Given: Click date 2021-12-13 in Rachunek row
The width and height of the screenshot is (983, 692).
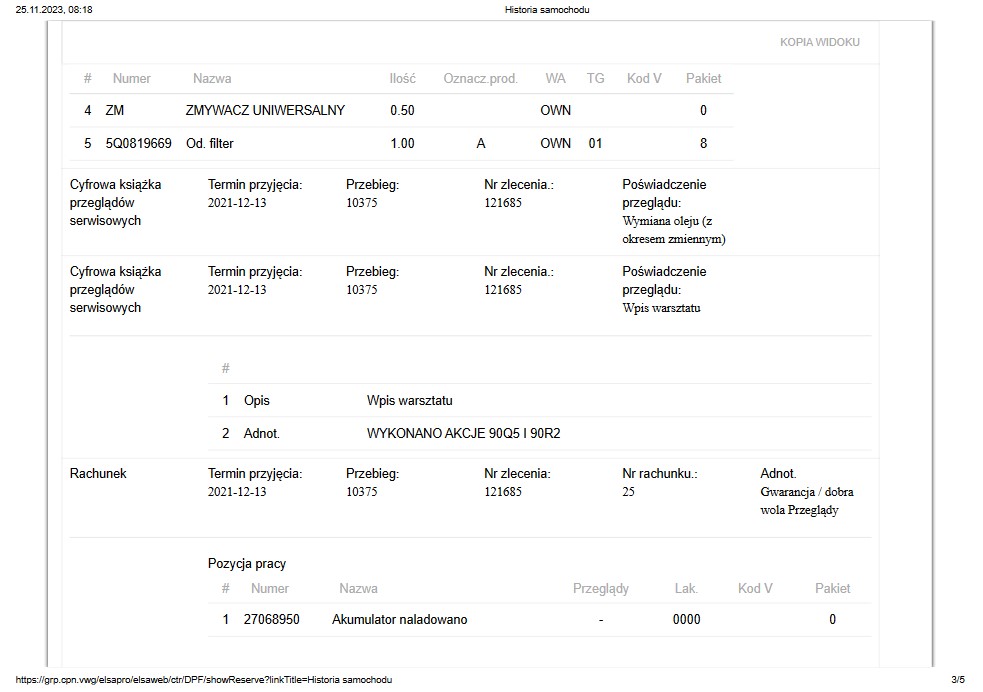Looking at the screenshot, I should point(237,492).
